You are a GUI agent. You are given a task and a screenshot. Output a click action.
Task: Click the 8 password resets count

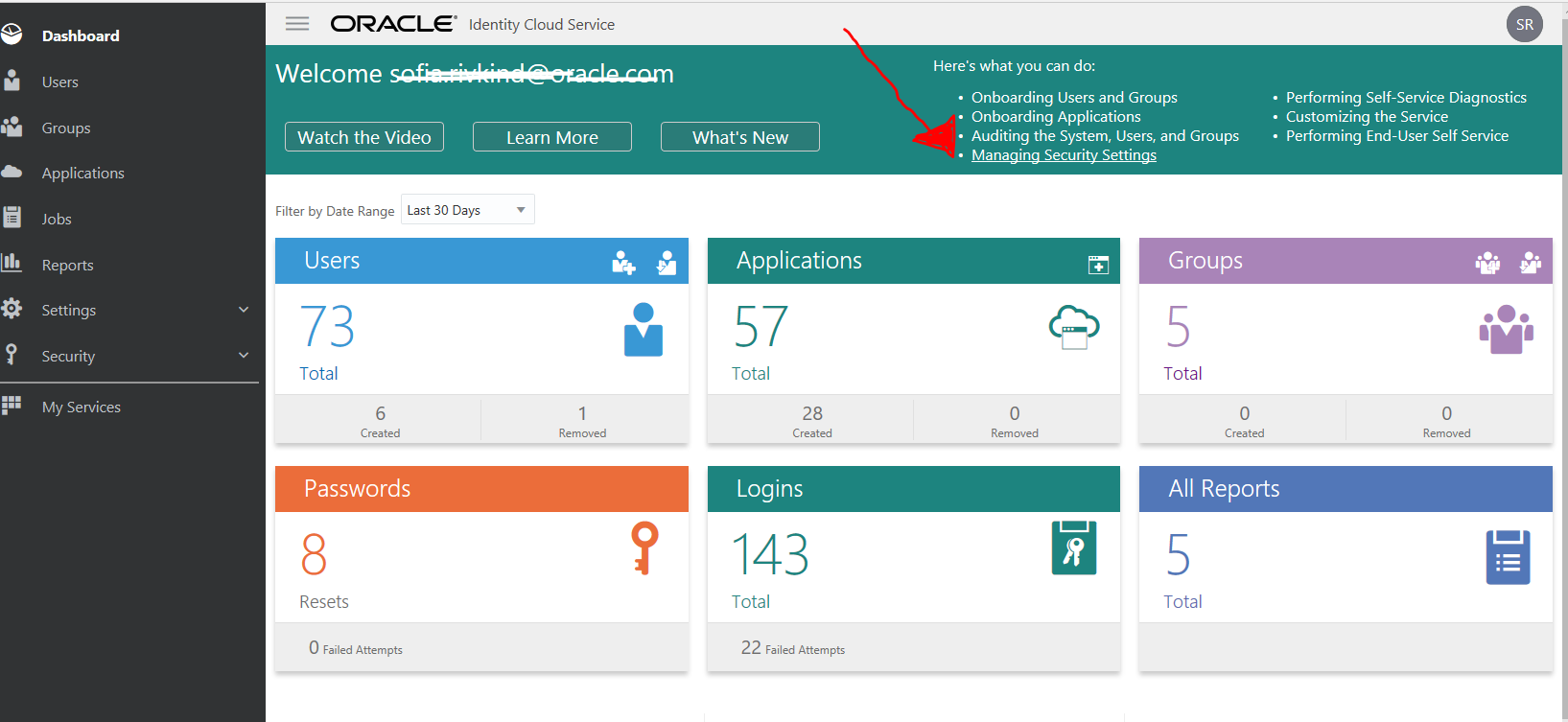[314, 555]
